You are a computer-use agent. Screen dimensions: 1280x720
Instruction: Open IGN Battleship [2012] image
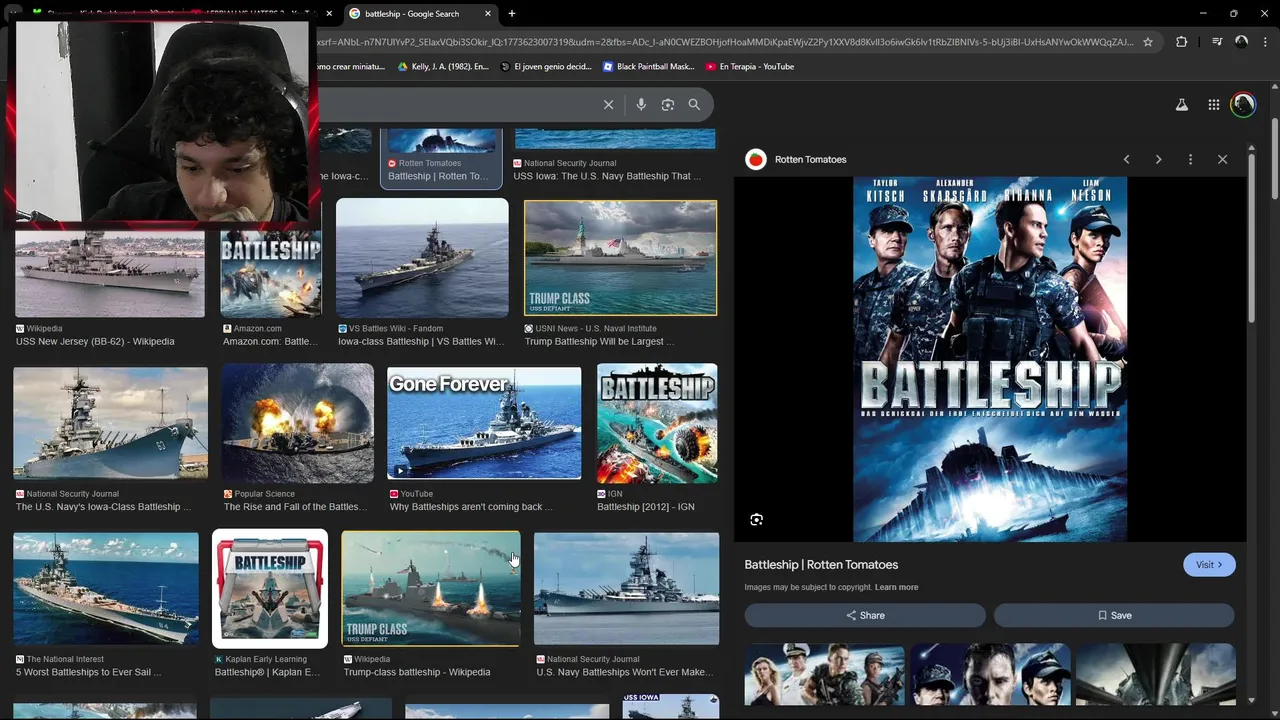point(657,423)
